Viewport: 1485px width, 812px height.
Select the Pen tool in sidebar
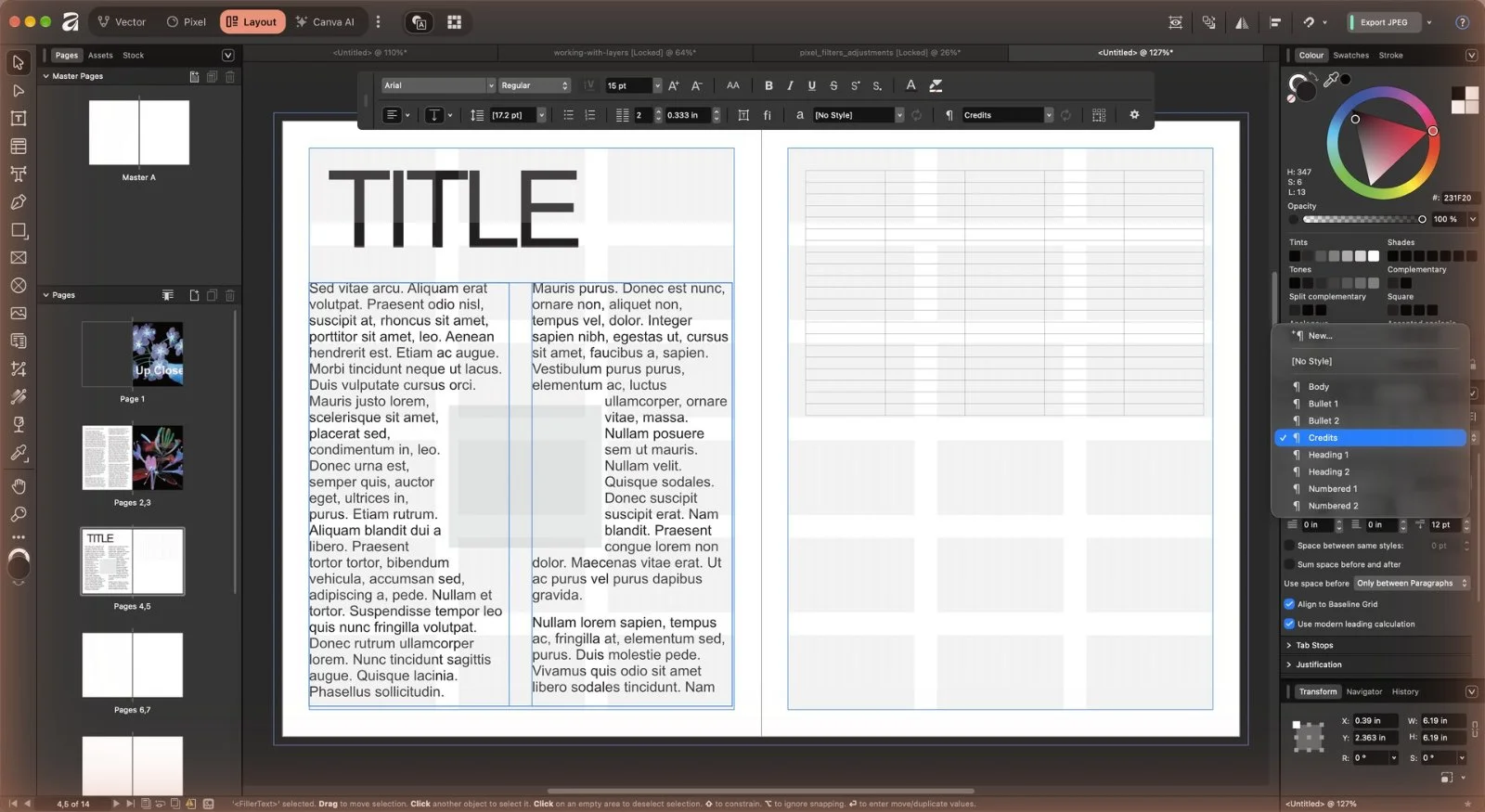18,201
